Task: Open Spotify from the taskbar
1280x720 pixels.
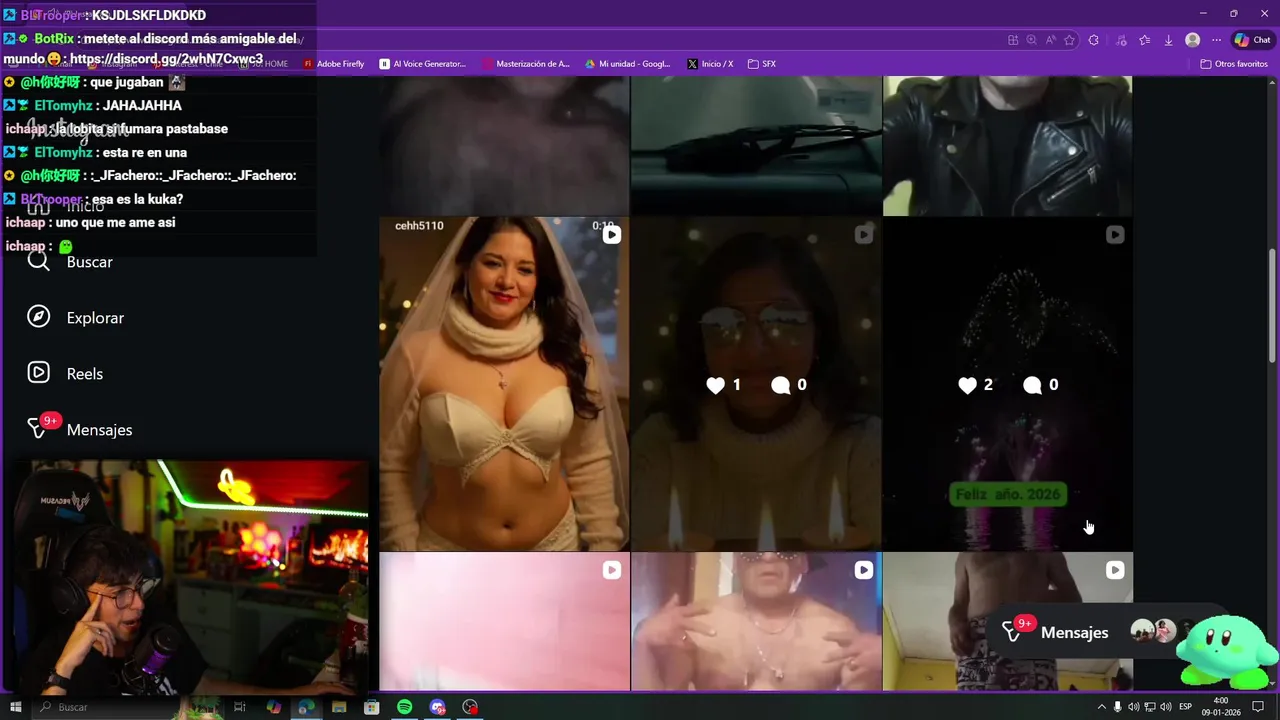Action: coord(404,707)
